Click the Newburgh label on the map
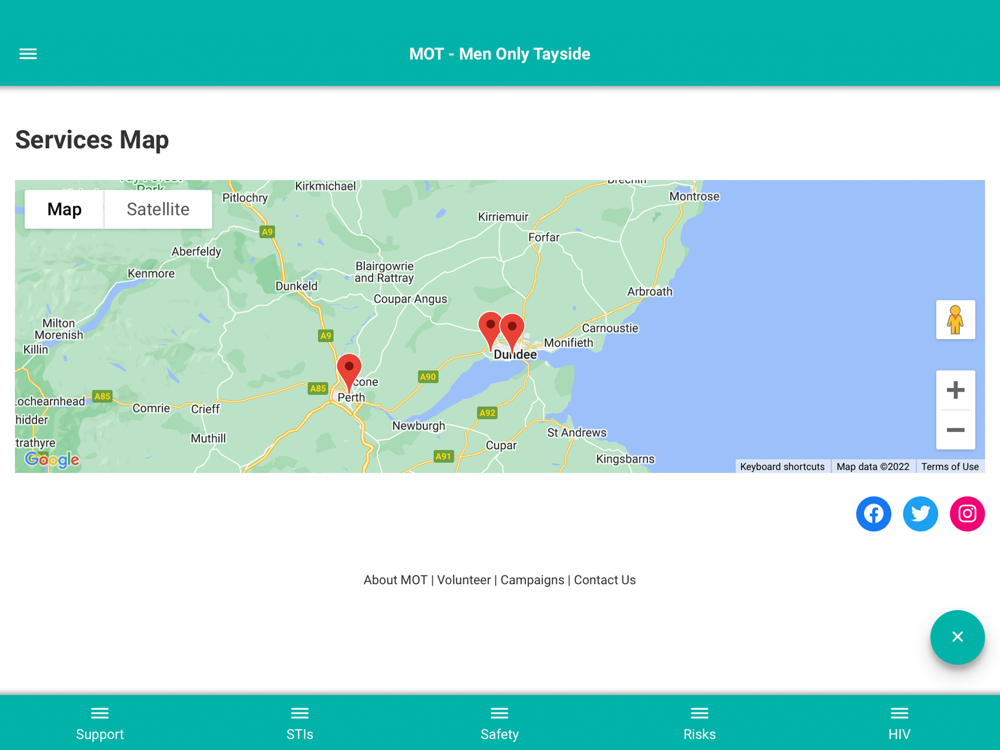Image resolution: width=1000 pixels, height=750 pixels. pos(418,425)
